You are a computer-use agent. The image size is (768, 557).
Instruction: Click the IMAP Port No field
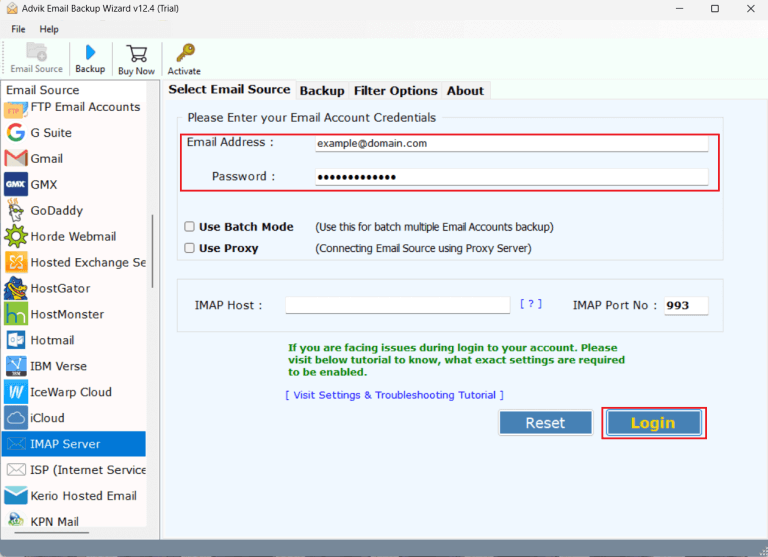(x=686, y=305)
